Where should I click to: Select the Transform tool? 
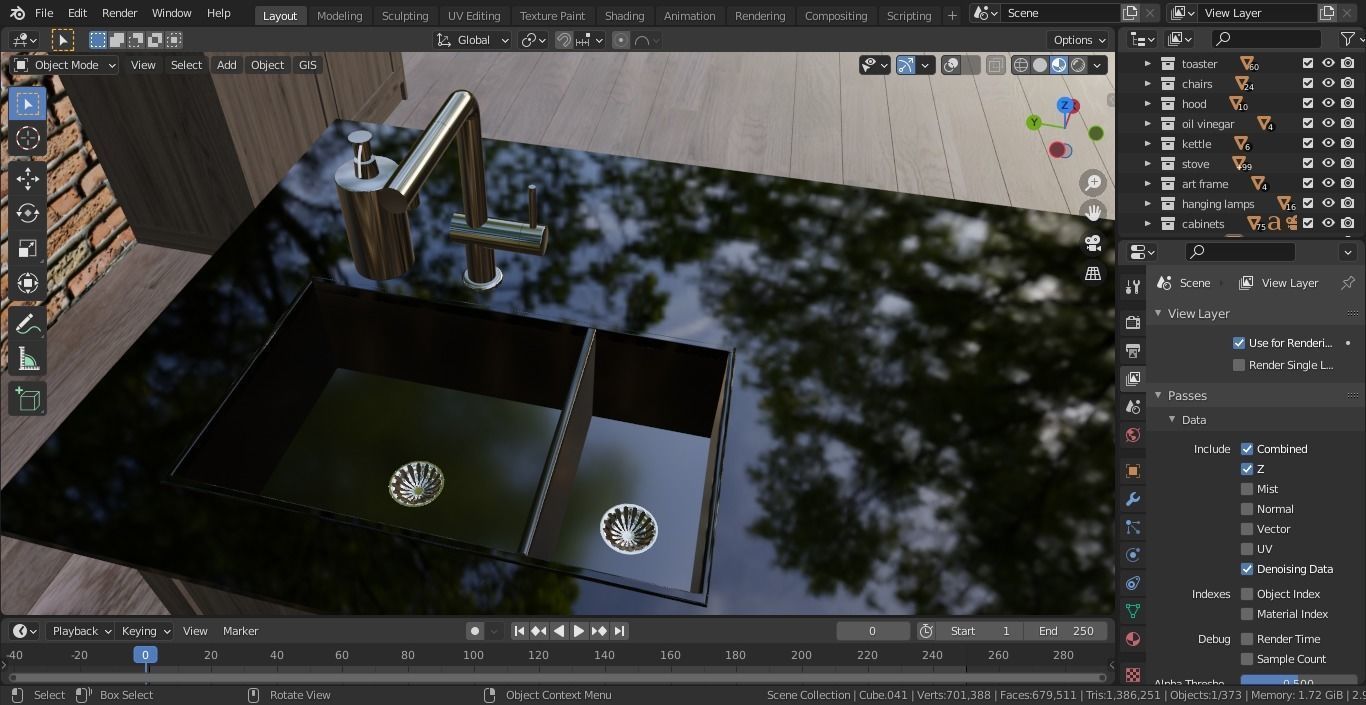(28, 283)
